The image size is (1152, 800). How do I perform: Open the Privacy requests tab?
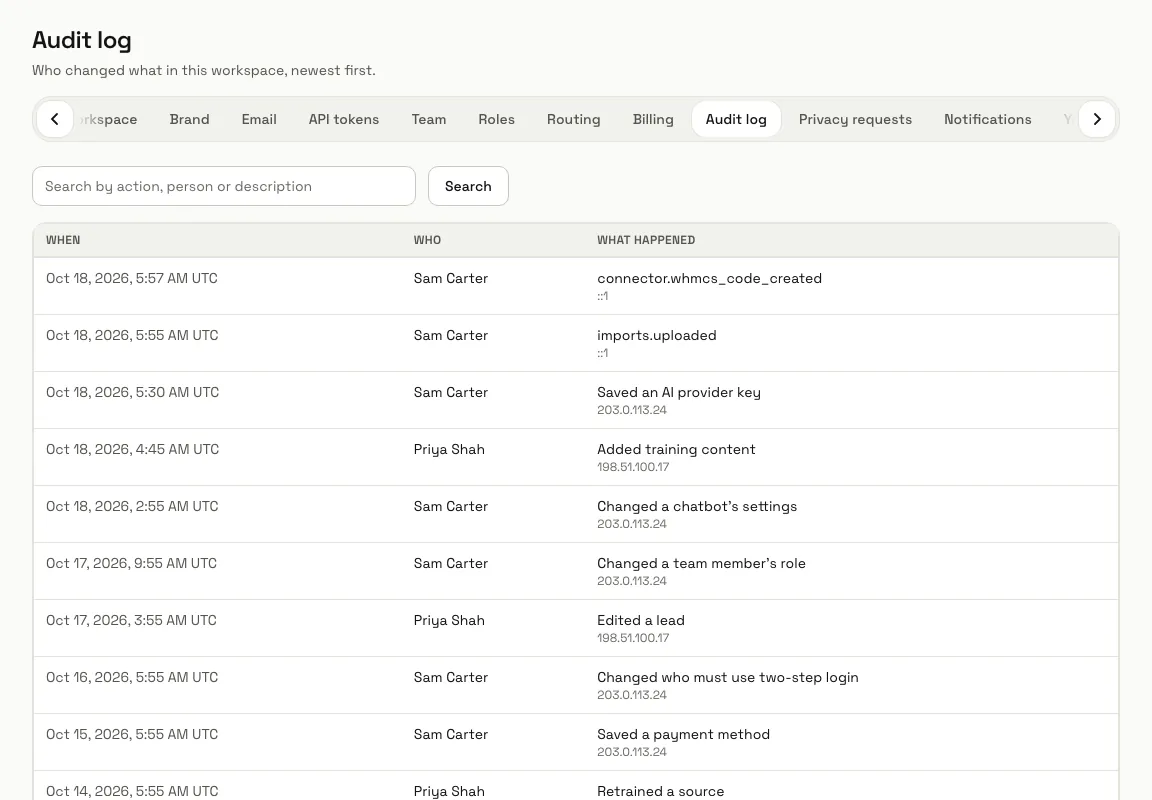855,119
